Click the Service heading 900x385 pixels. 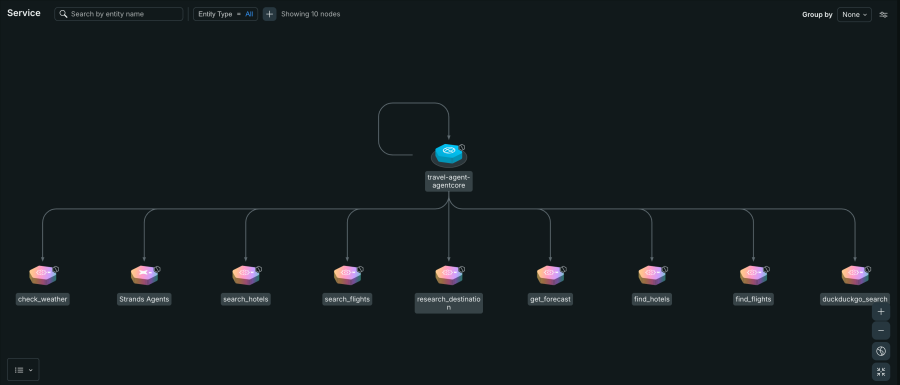tap(24, 13)
